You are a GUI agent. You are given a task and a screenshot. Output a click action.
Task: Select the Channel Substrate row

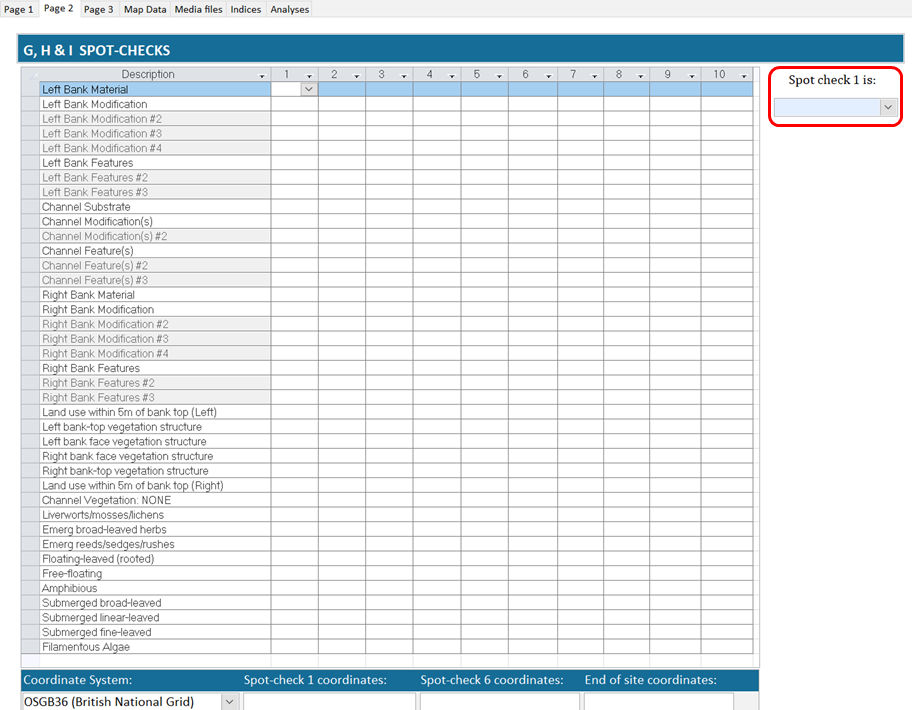(86, 207)
